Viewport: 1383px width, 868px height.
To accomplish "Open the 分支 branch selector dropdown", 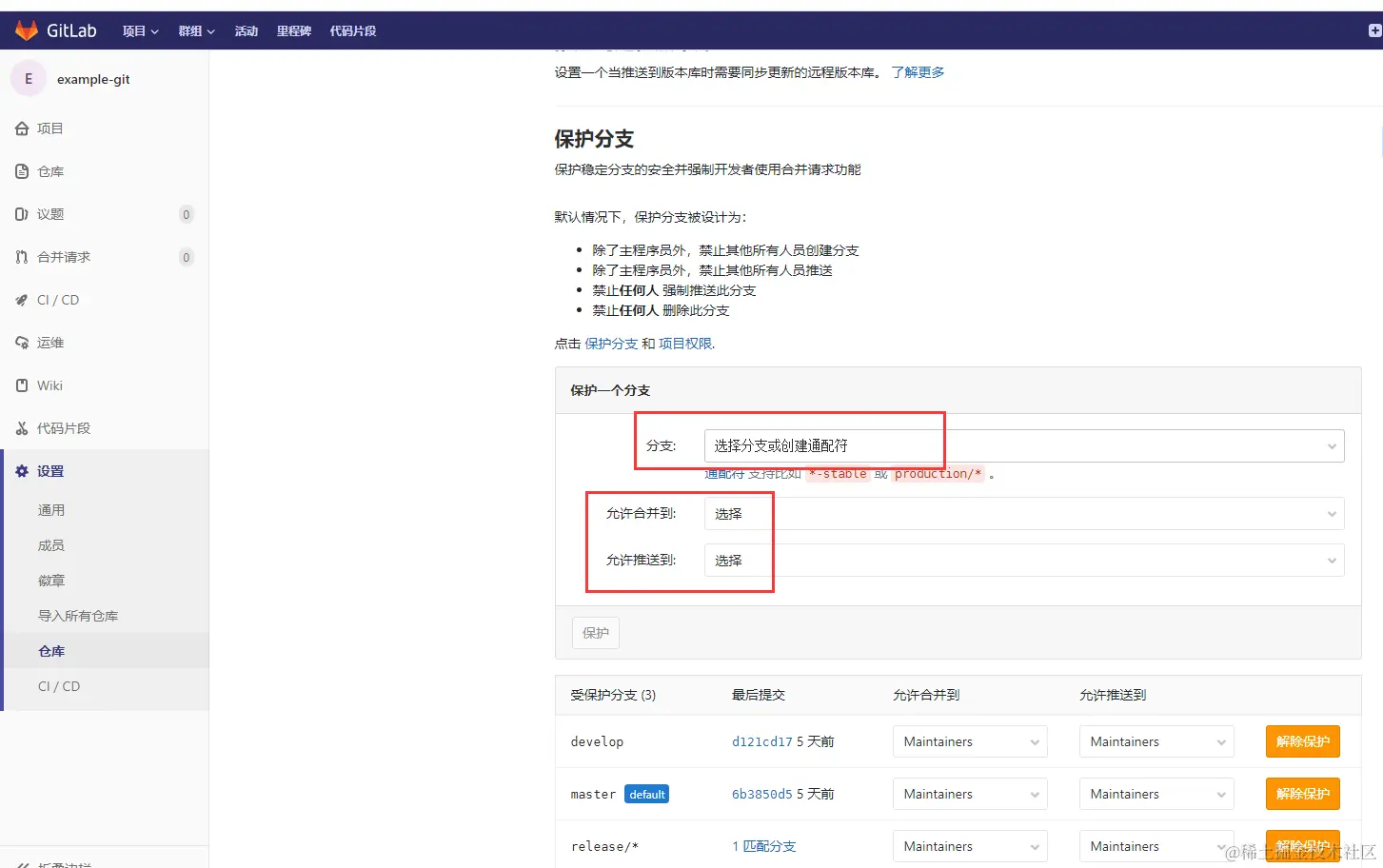I will coord(1024,445).
